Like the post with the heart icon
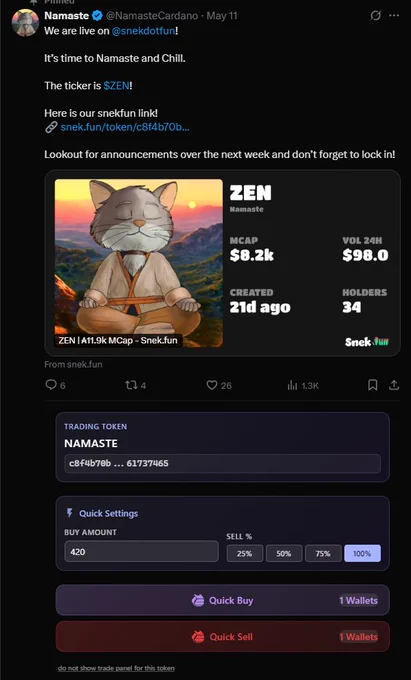 pyautogui.click(x=212, y=385)
